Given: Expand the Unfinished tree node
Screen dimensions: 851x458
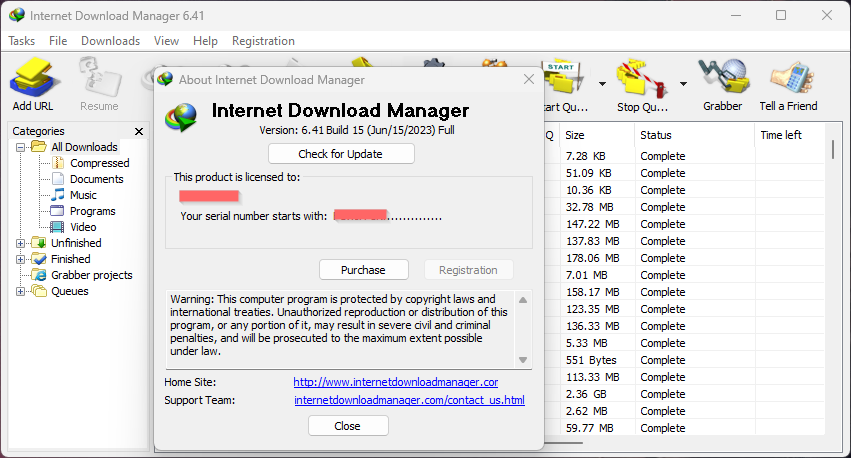Looking at the screenshot, I should [21, 243].
